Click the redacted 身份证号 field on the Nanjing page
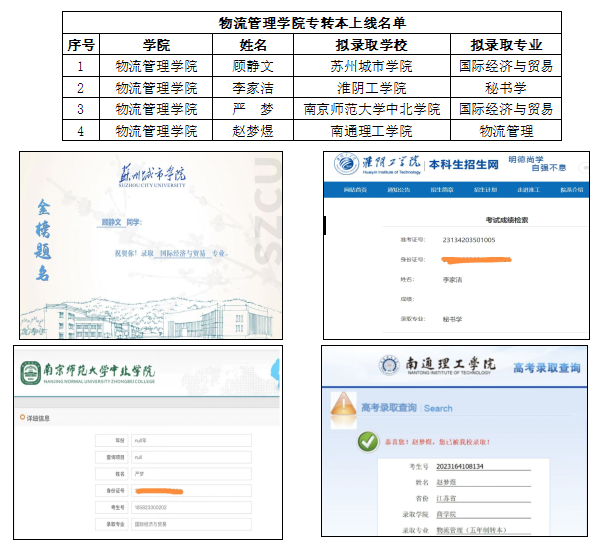The height and width of the screenshot is (552, 599). click(191, 491)
